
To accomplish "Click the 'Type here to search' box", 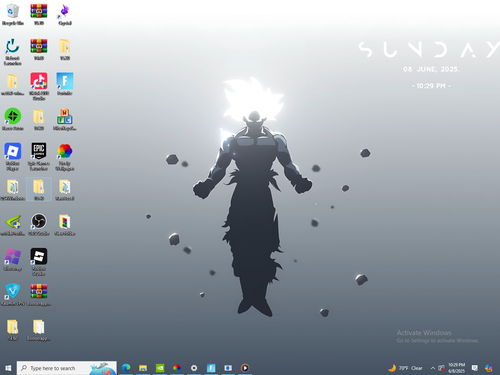I will [67, 368].
